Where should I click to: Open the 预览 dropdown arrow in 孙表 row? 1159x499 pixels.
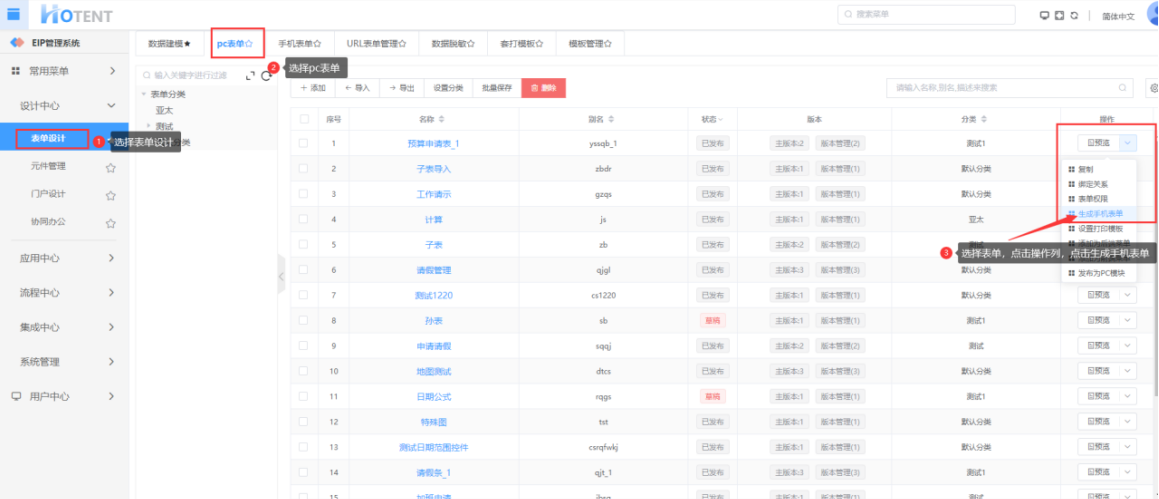point(1128,320)
